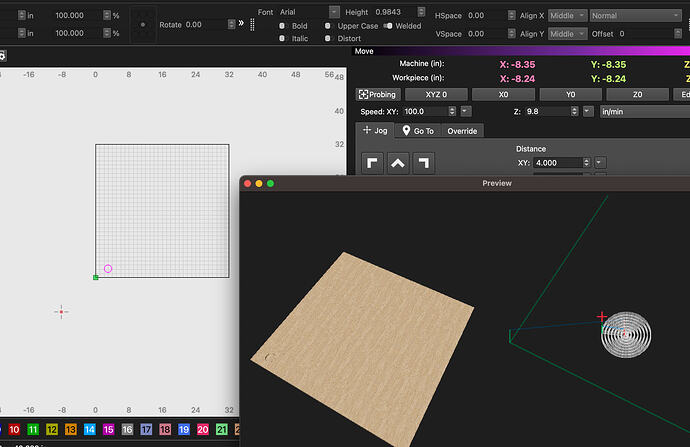
Task: Select green color swatch 21
Action: click(222, 429)
